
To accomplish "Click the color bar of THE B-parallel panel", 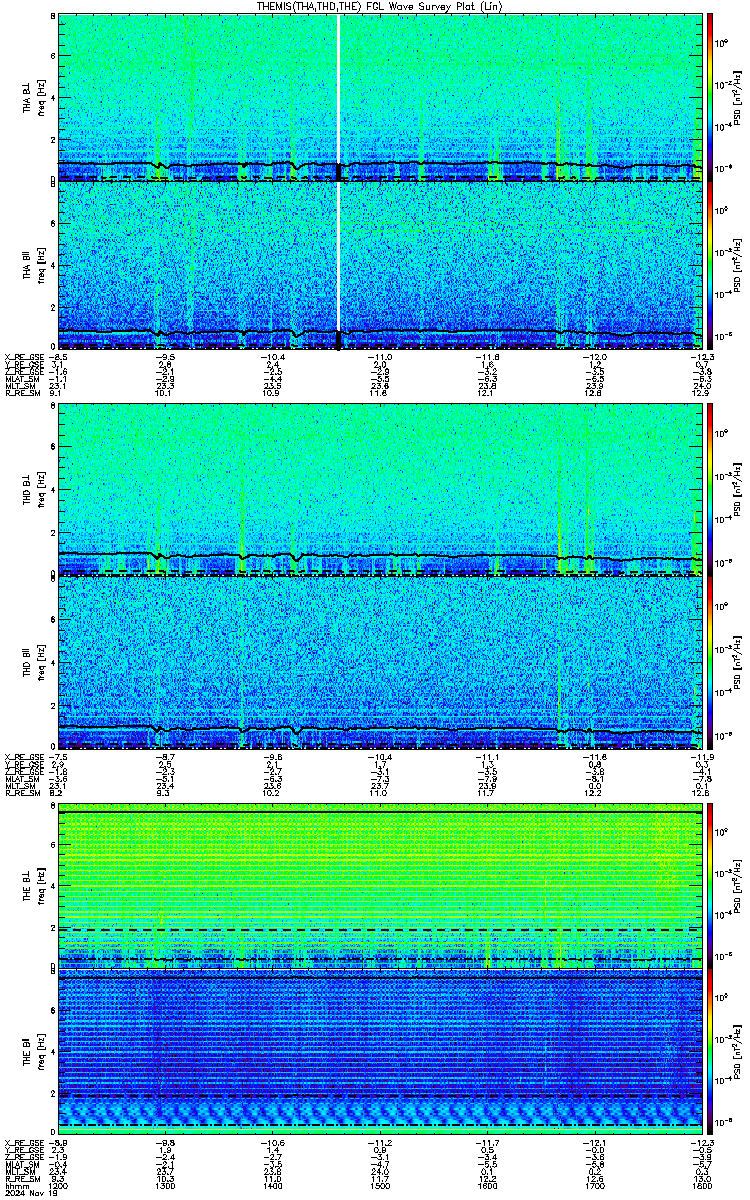I will pyautogui.click(x=711, y=1053).
